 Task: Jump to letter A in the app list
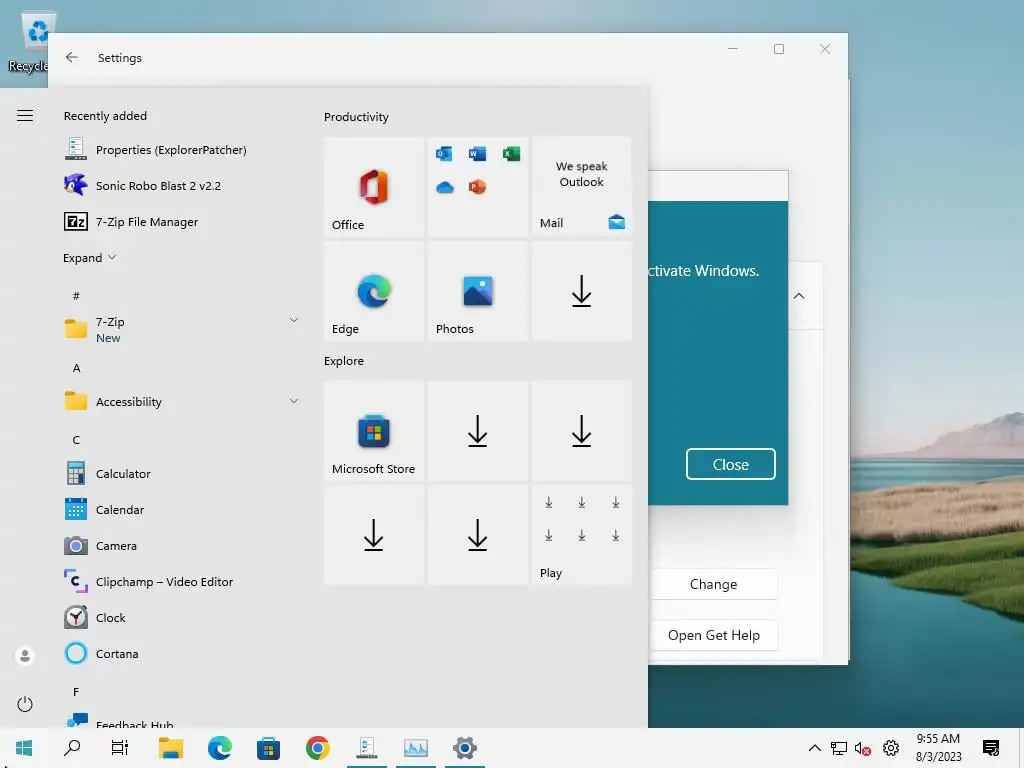[x=76, y=368]
